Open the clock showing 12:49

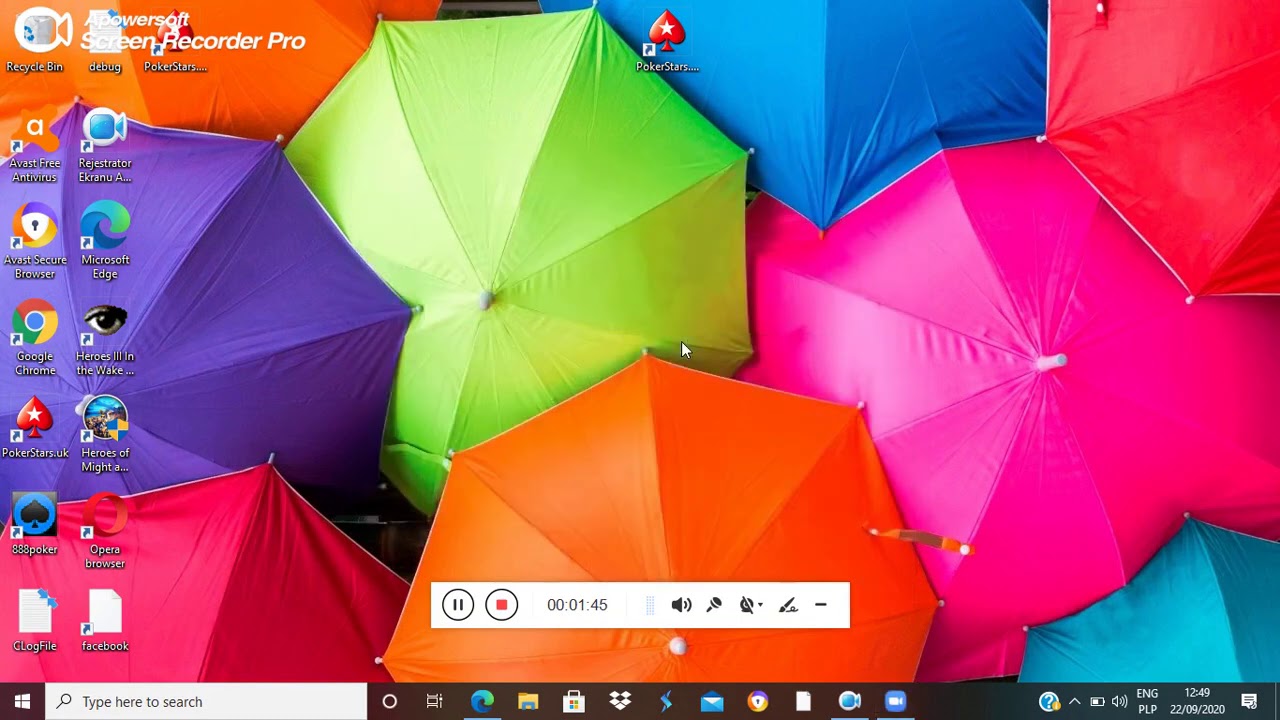(1197, 702)
